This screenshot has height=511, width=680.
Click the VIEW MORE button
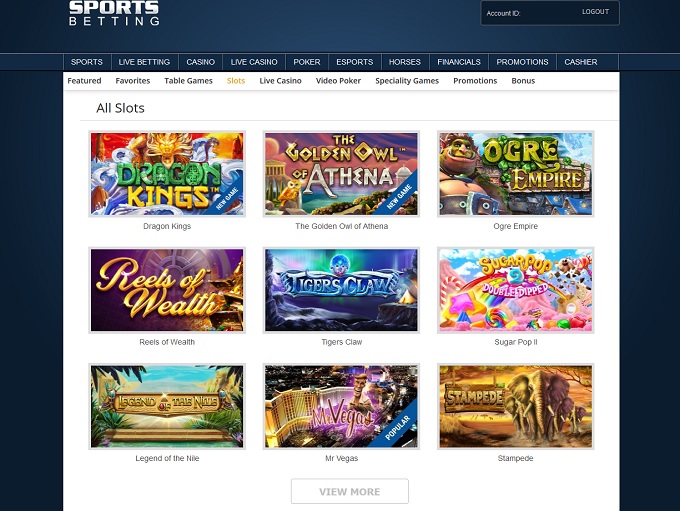tap(350, 491)
